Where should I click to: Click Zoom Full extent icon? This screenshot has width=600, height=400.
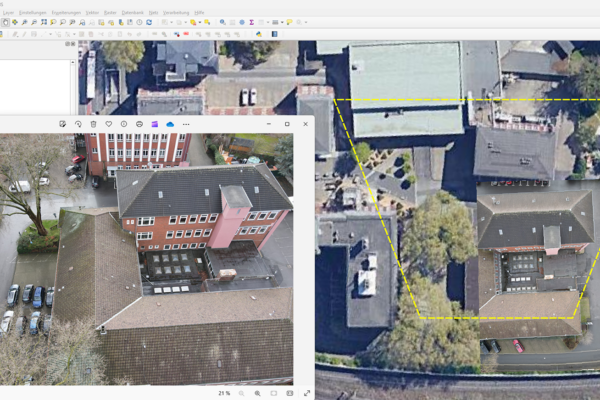point(44,22)
